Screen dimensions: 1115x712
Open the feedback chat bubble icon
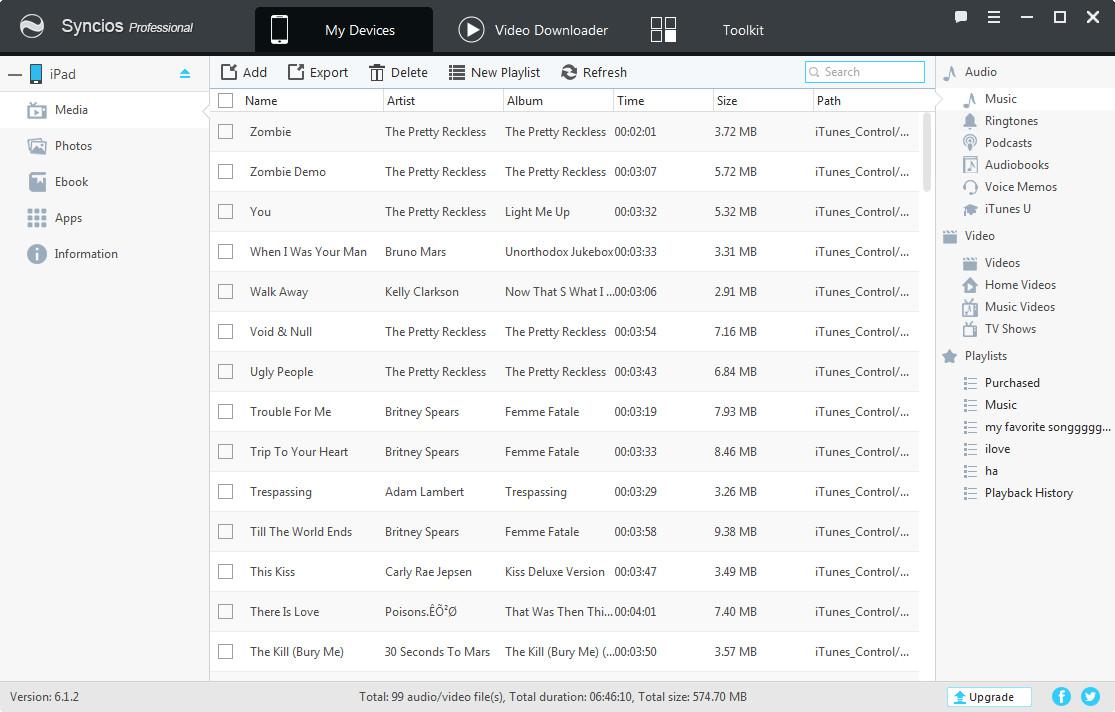click(961, 17)
